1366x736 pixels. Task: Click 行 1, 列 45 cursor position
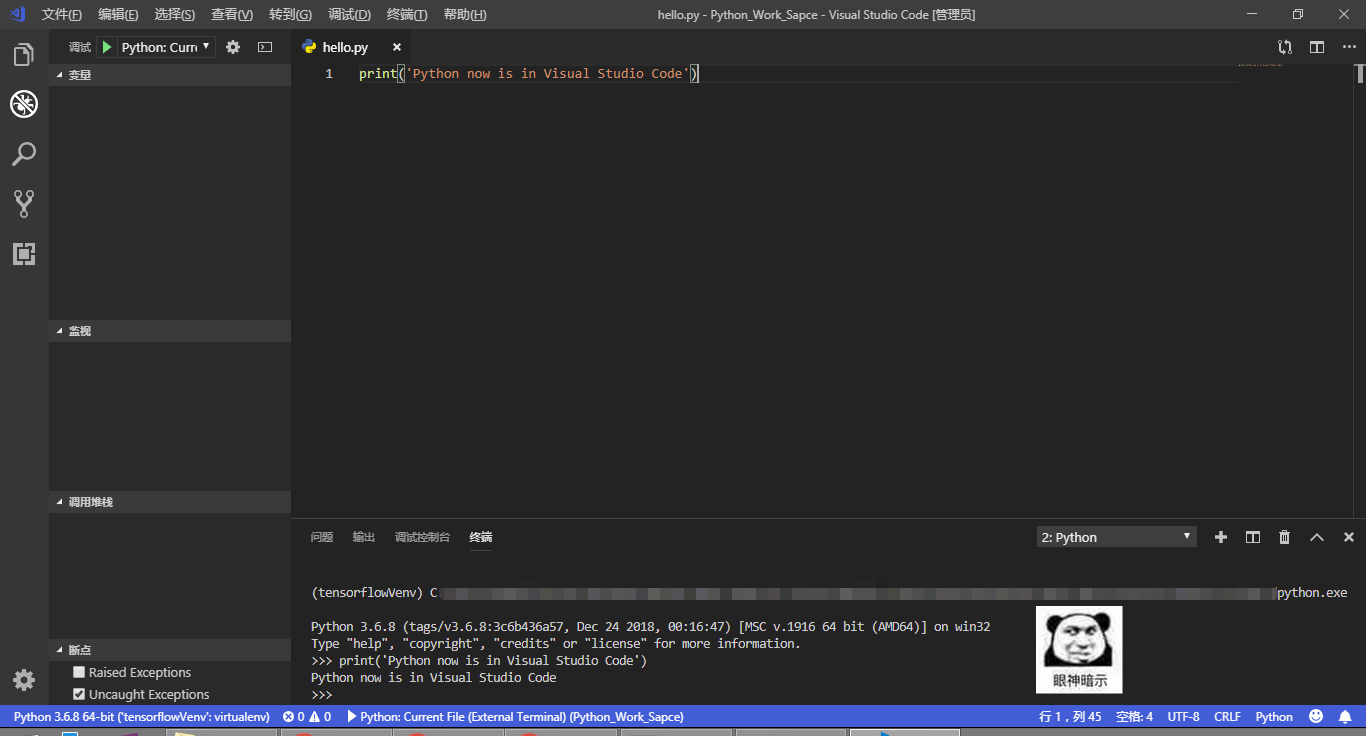(x=1070, y=716)
